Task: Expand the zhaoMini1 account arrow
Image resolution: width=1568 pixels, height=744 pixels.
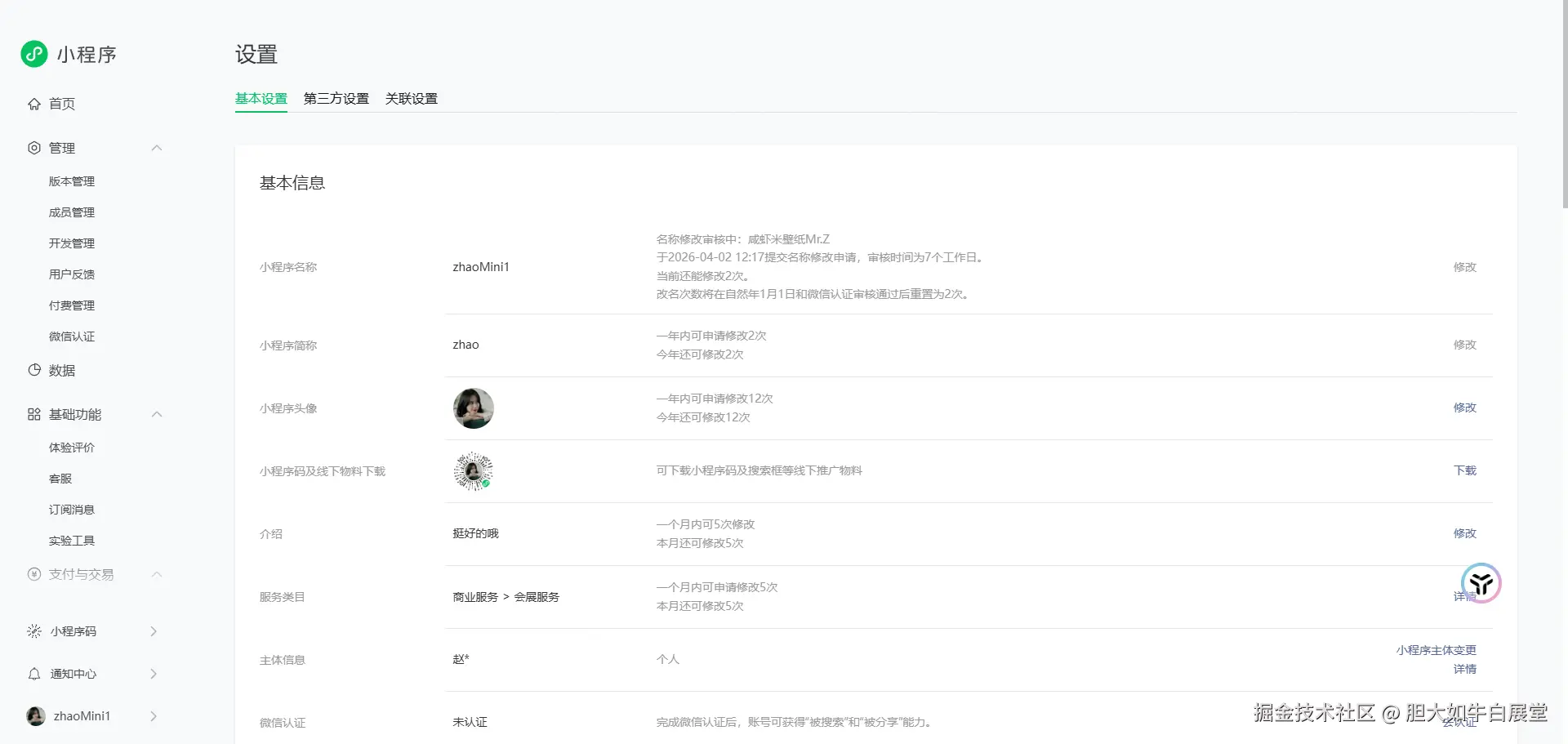Action: pos(154,716)
